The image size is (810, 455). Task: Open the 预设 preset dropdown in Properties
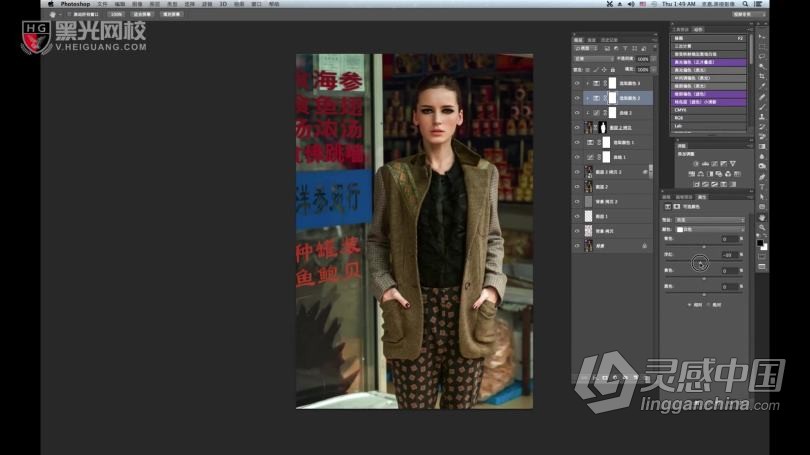point(710,220)
